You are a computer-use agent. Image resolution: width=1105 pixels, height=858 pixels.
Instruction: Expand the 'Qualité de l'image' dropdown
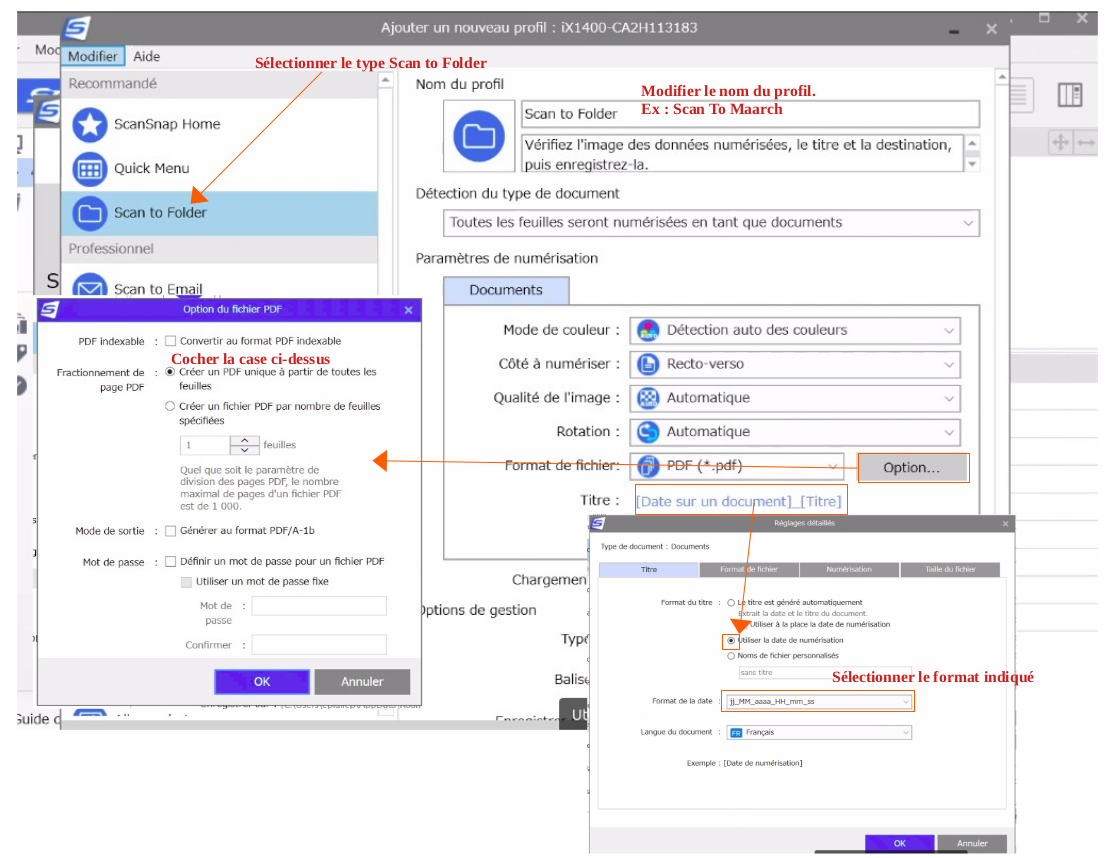click(x=794, y=398)
